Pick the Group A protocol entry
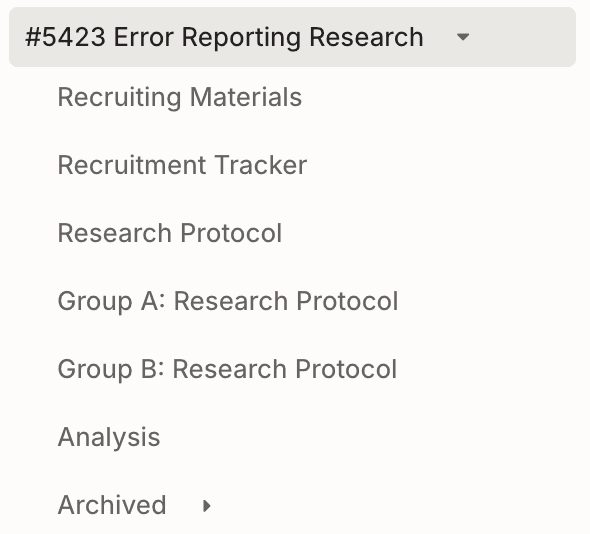 228,301
